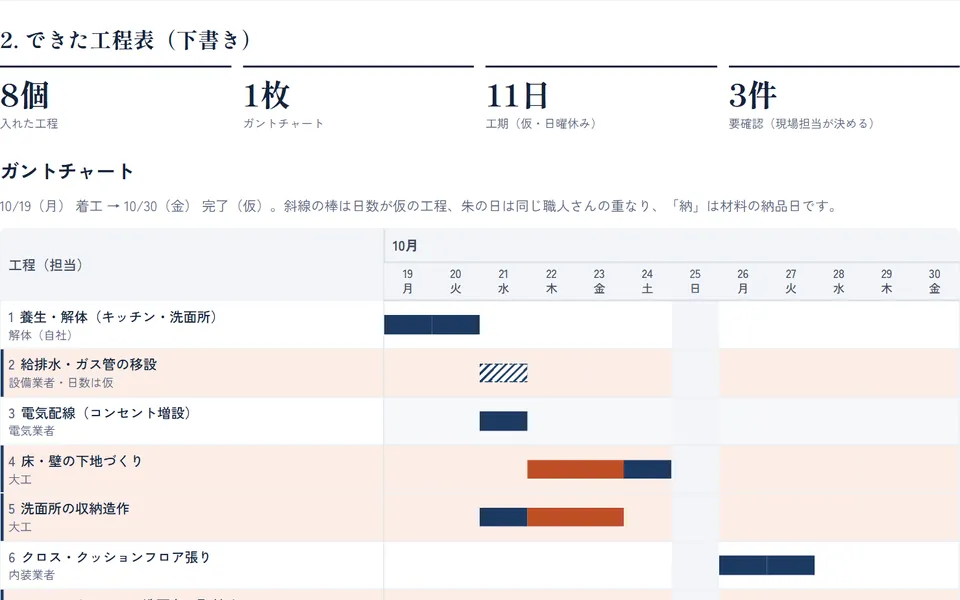Image resolution: width=960 pixels, height=600 pixels.
Task: Click the 電気業者 sublabel
Action: click(x=31, y=431)
